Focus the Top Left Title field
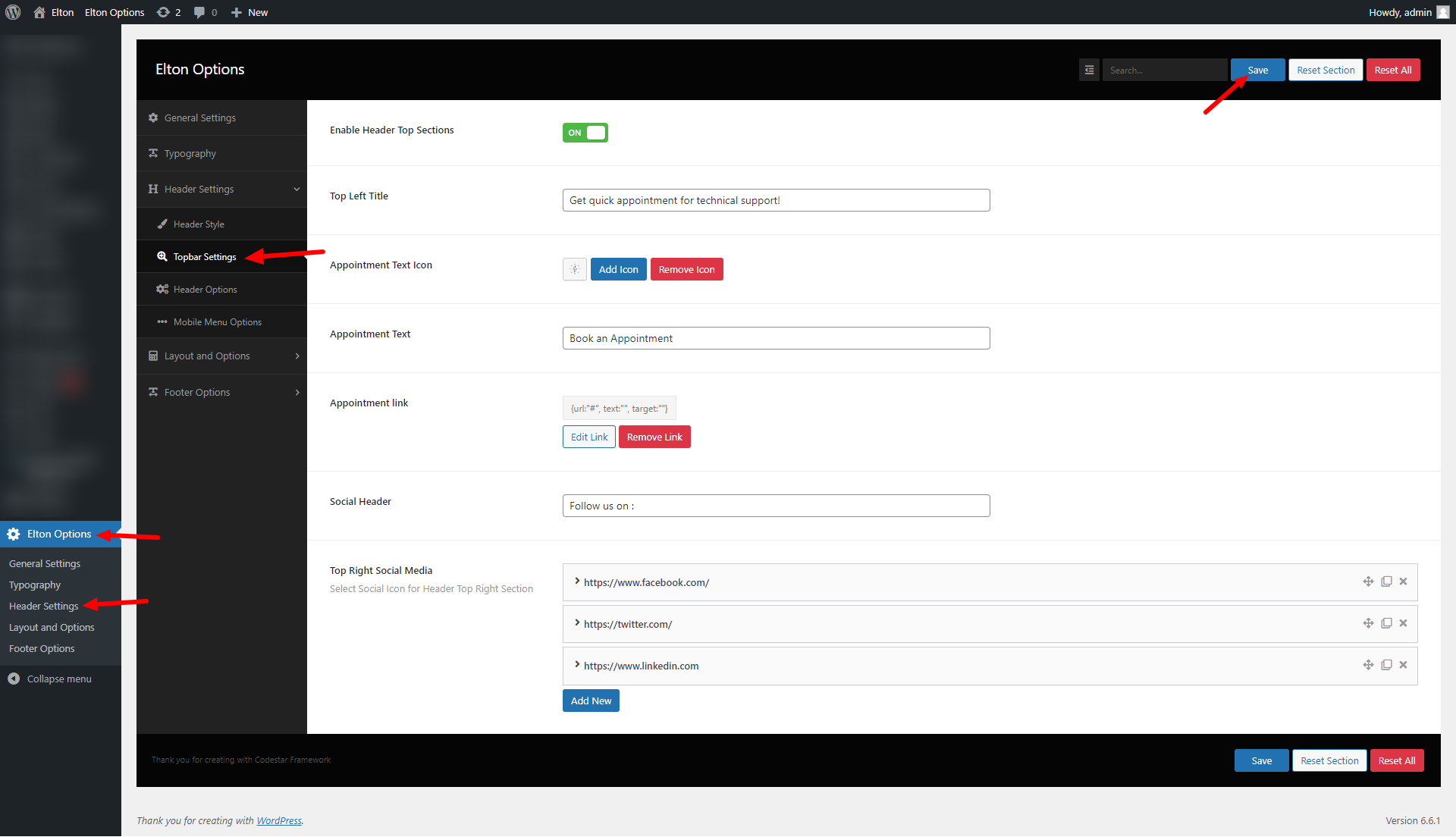This screenshot has width=1456, height=837. click(775, 200)
